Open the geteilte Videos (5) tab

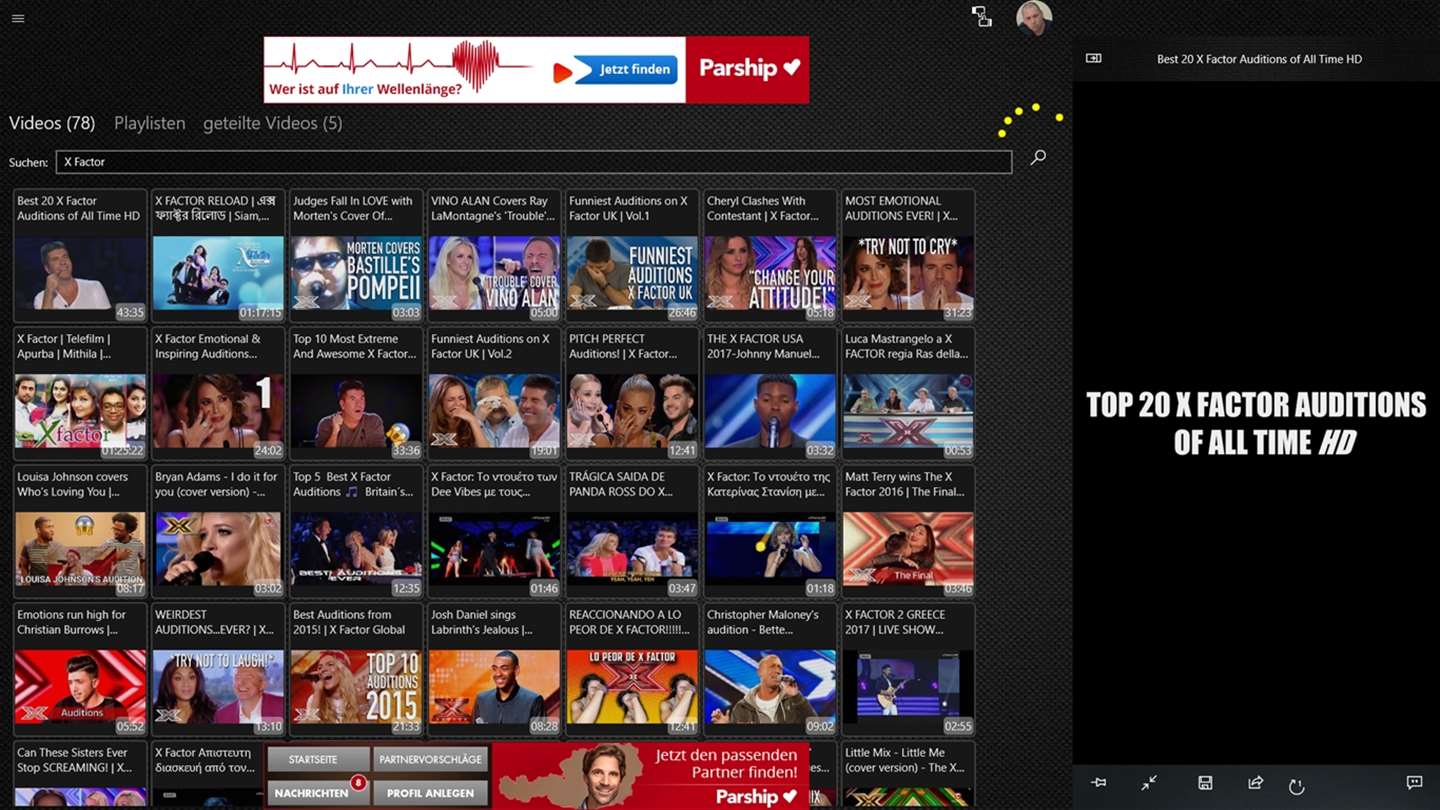pos(272,123)
